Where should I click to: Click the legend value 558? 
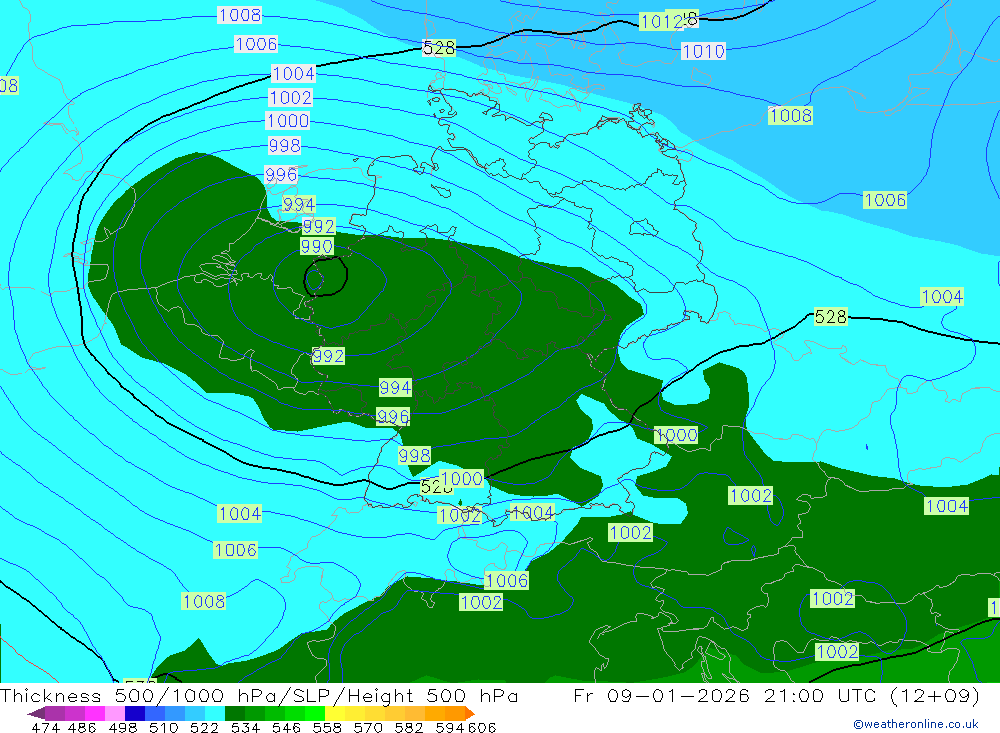[x=327, y=727]
